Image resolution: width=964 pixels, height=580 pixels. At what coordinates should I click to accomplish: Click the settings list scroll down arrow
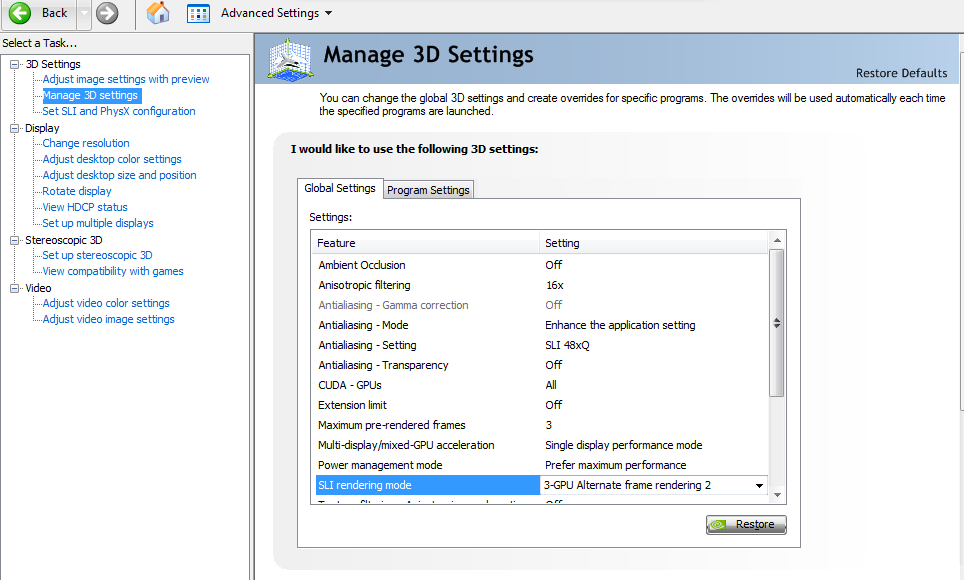[x=777, y=495]
